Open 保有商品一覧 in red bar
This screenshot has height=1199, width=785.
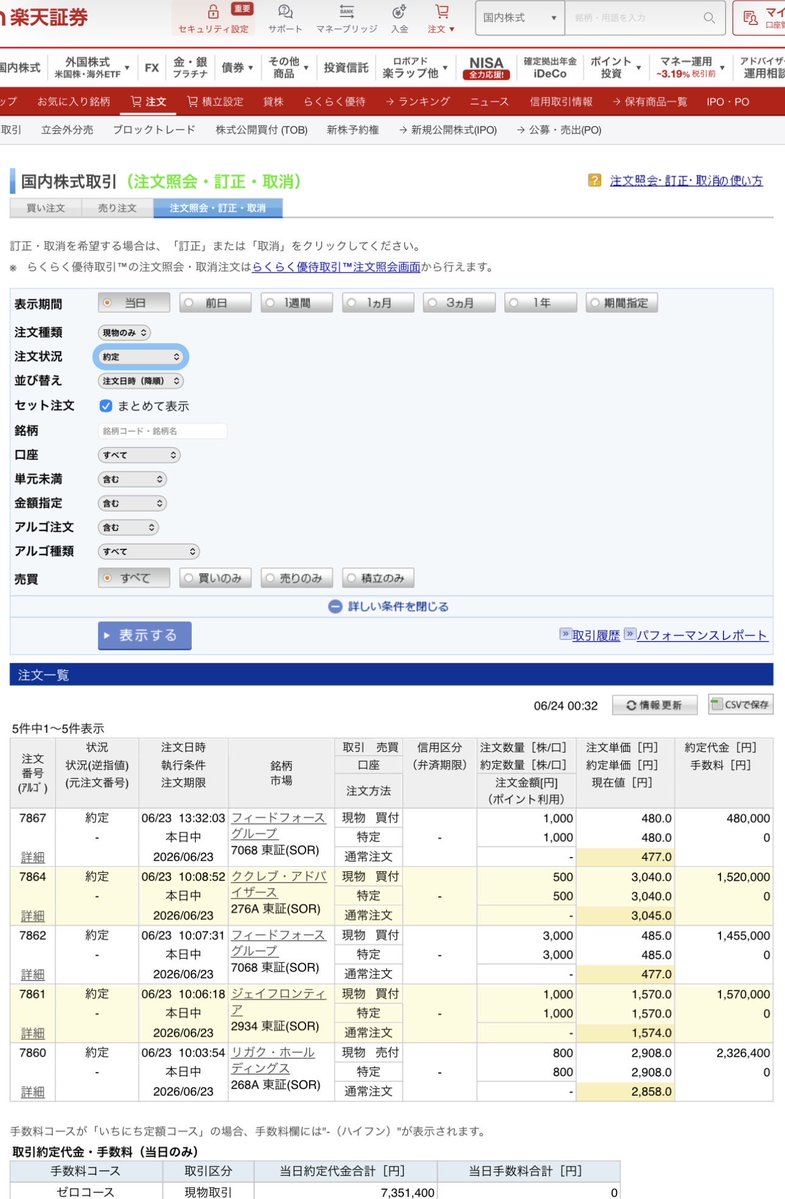(649, 102)
